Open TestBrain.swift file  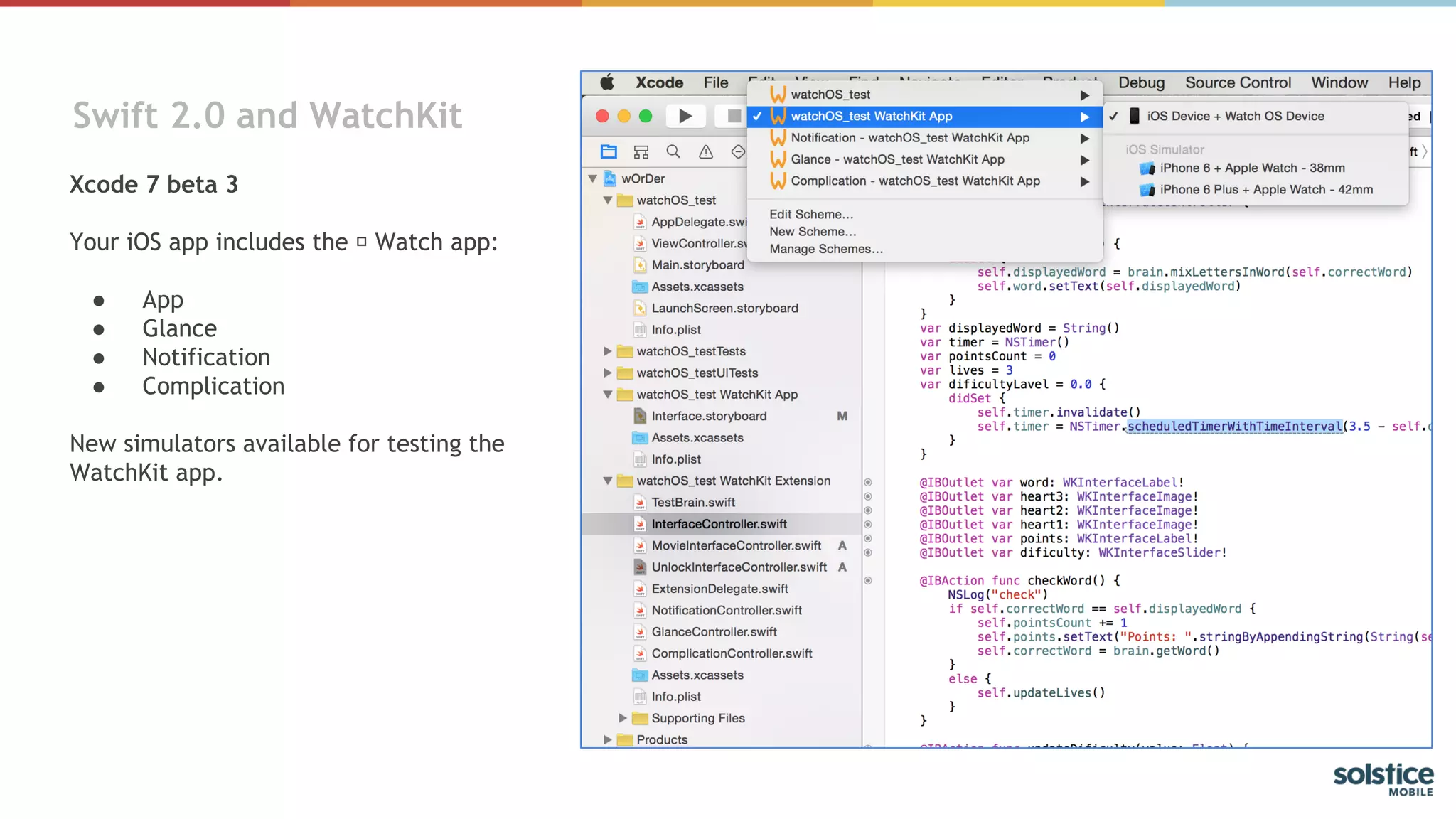point(693,503)
